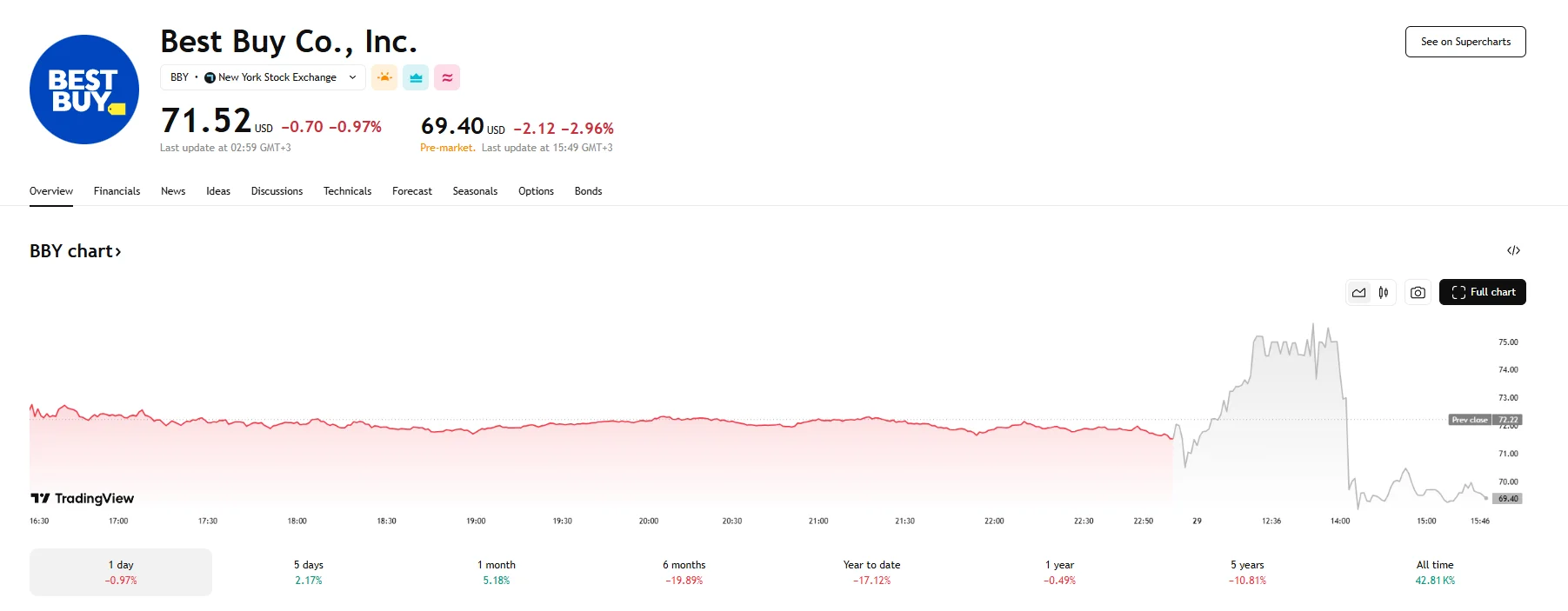This screenshot has width=1568, height=611.
Task: Click the −0.70 −0.97% price change
Action: 331,127
